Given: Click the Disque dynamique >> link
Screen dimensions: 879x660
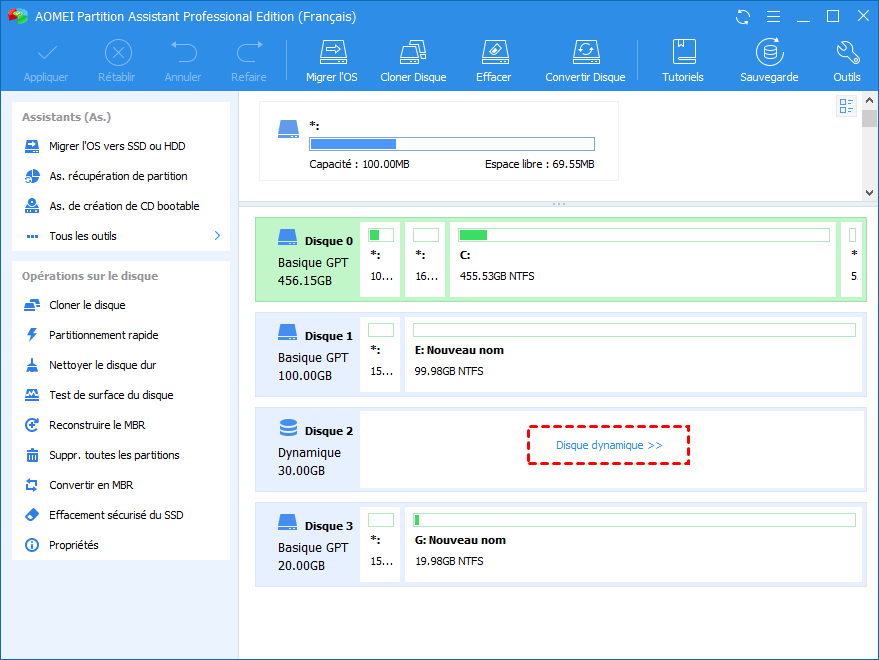Looking at the screenshot, I should (609, 445).
